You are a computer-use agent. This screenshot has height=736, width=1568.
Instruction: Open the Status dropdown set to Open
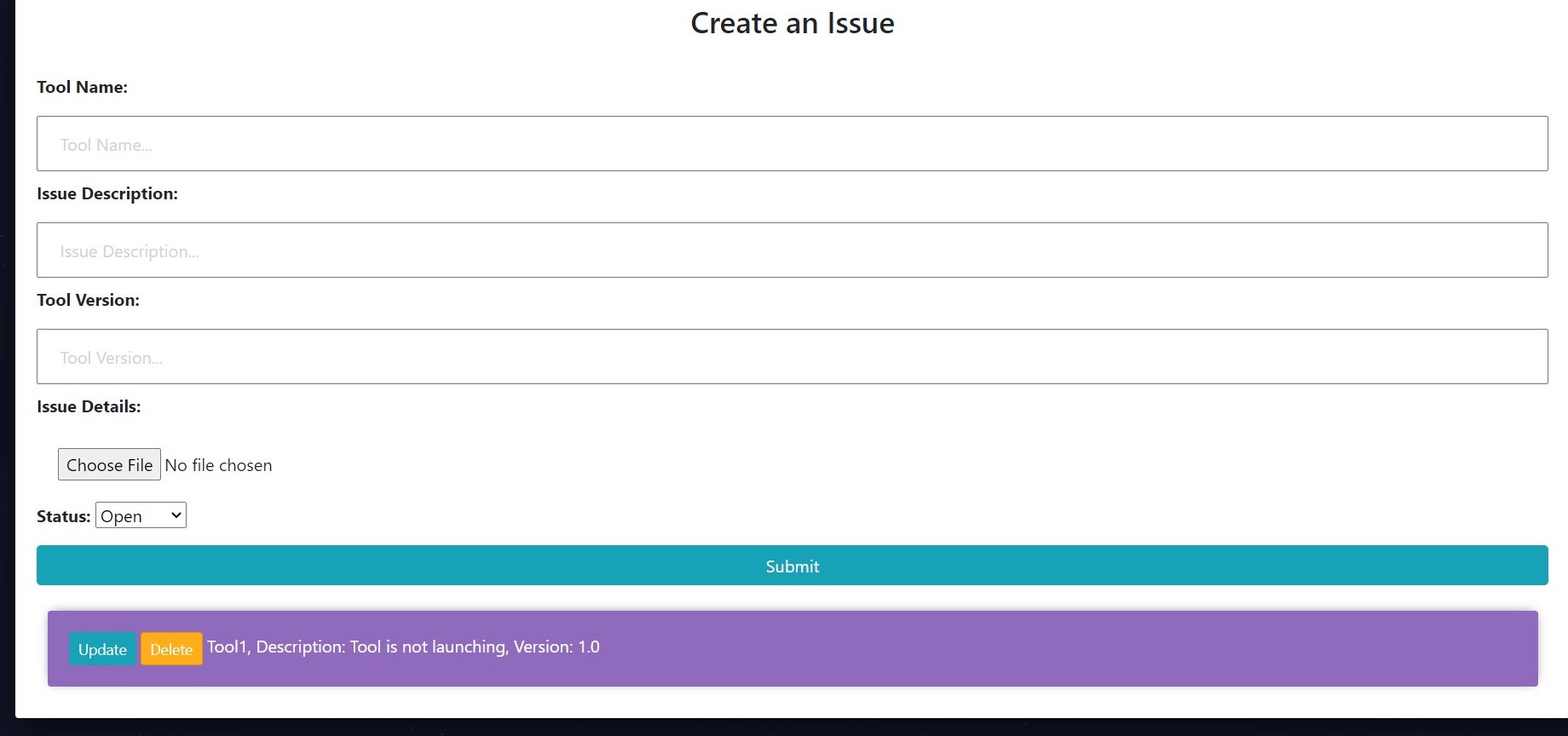point(140,516)
